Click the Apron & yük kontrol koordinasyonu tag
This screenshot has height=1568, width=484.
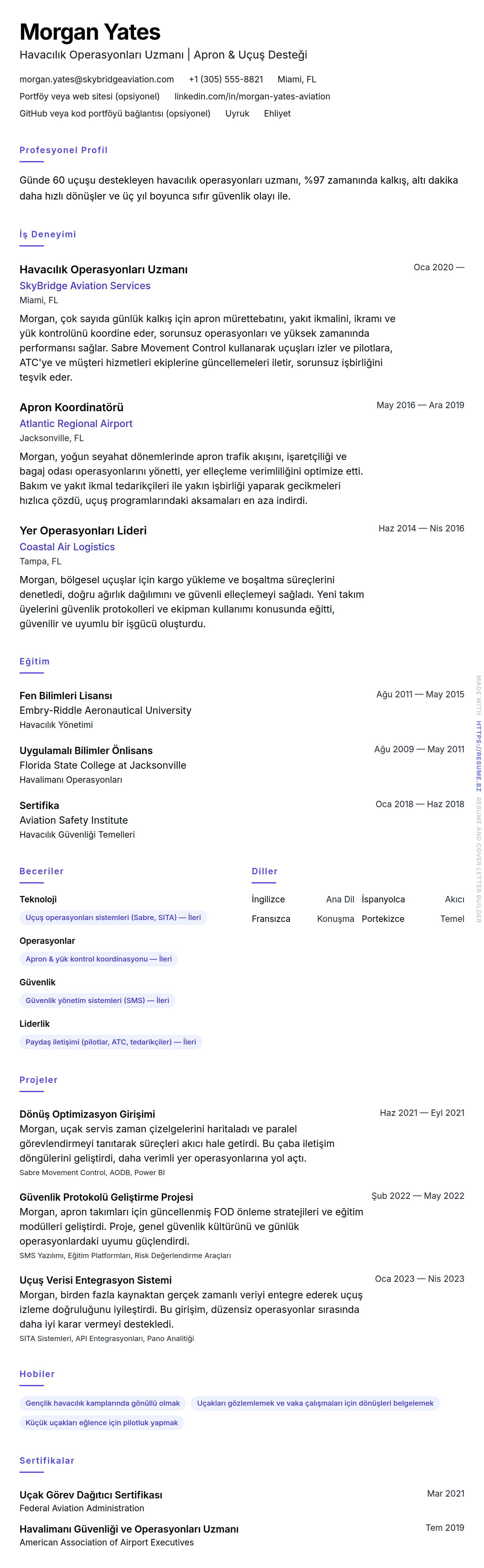tap(98, 959)
